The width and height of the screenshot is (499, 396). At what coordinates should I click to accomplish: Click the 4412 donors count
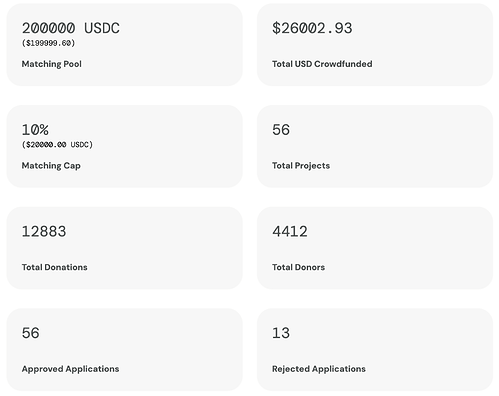290,231
